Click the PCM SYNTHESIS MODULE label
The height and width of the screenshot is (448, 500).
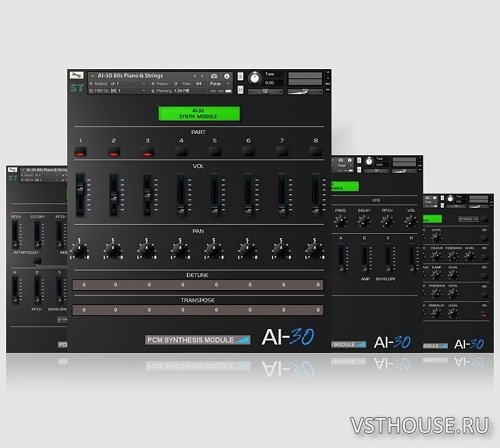click(x=198, y=340)
